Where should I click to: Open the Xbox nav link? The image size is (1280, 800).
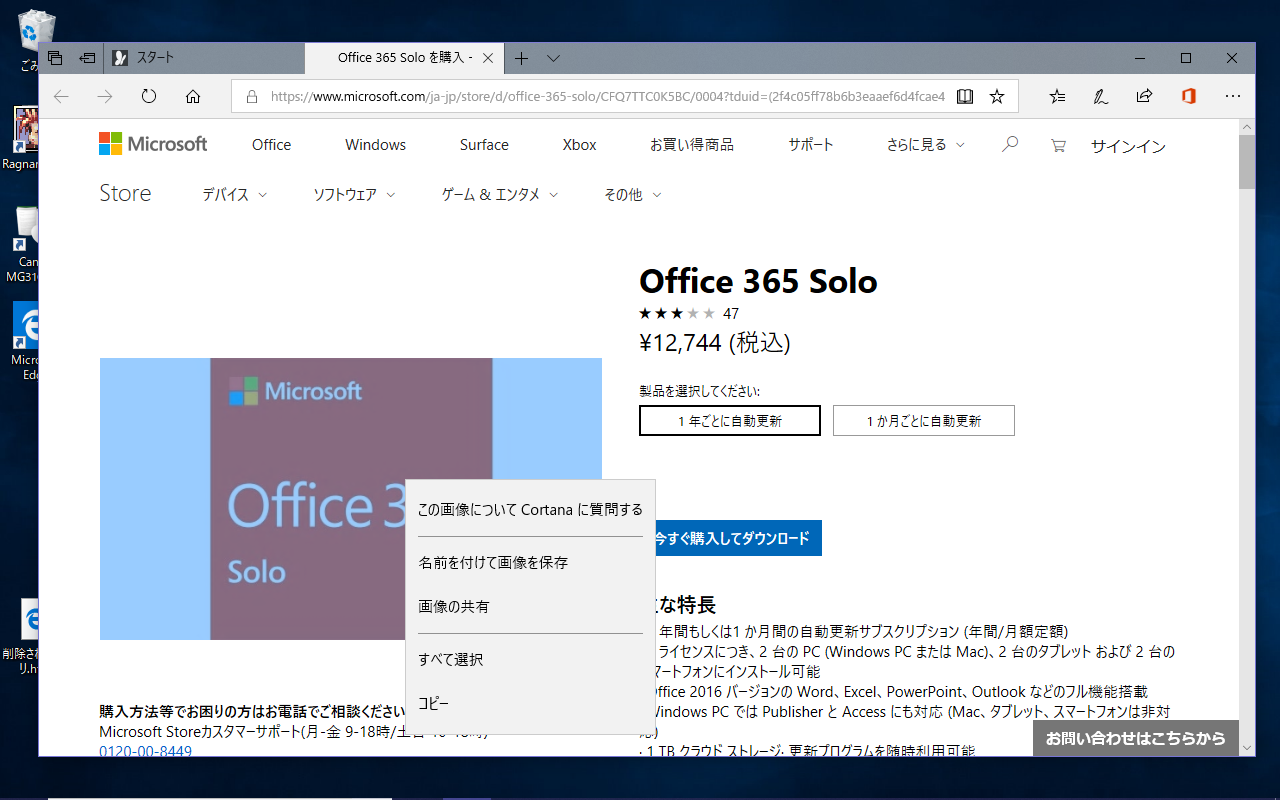579,145
